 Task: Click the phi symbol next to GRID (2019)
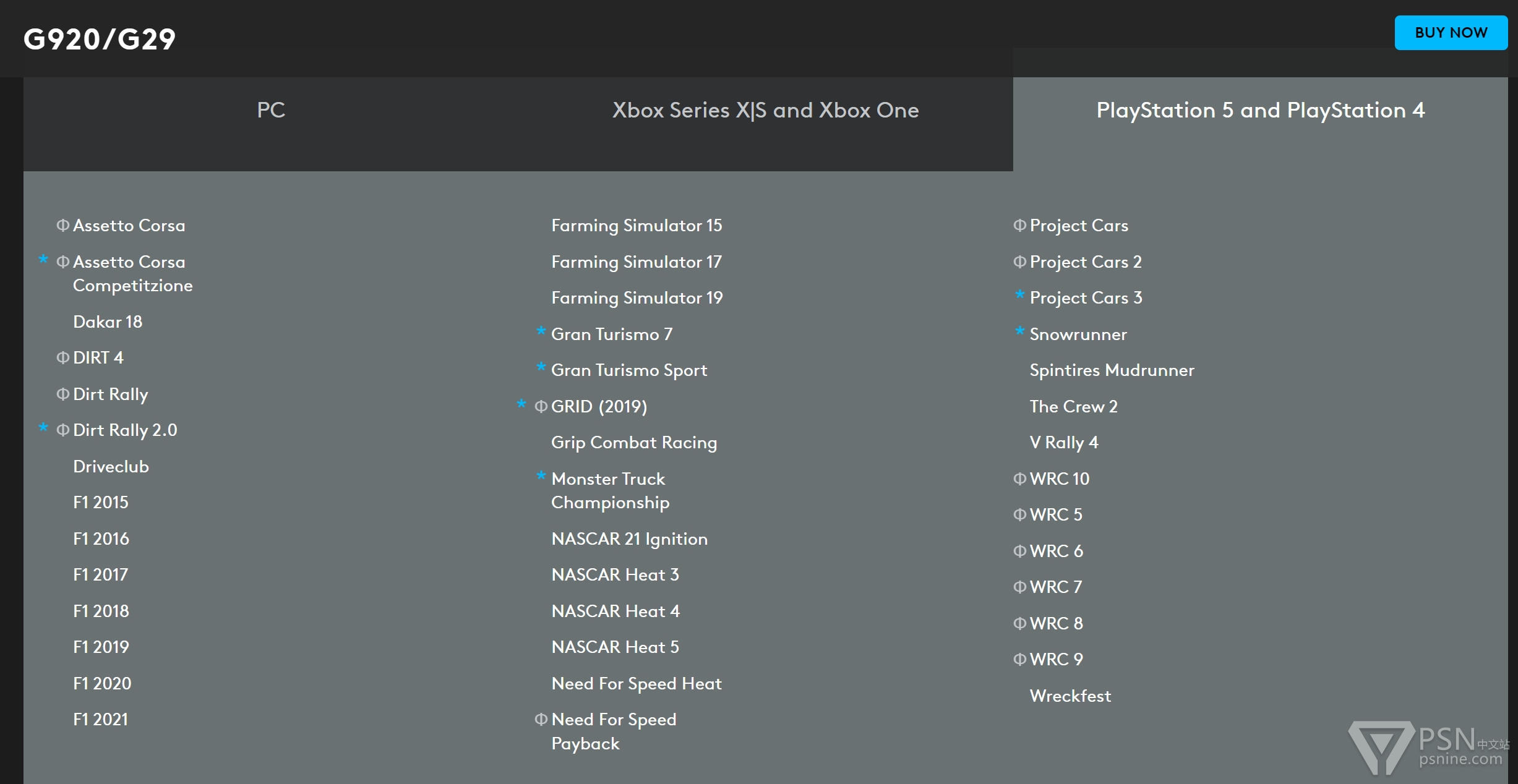(541, 407)
